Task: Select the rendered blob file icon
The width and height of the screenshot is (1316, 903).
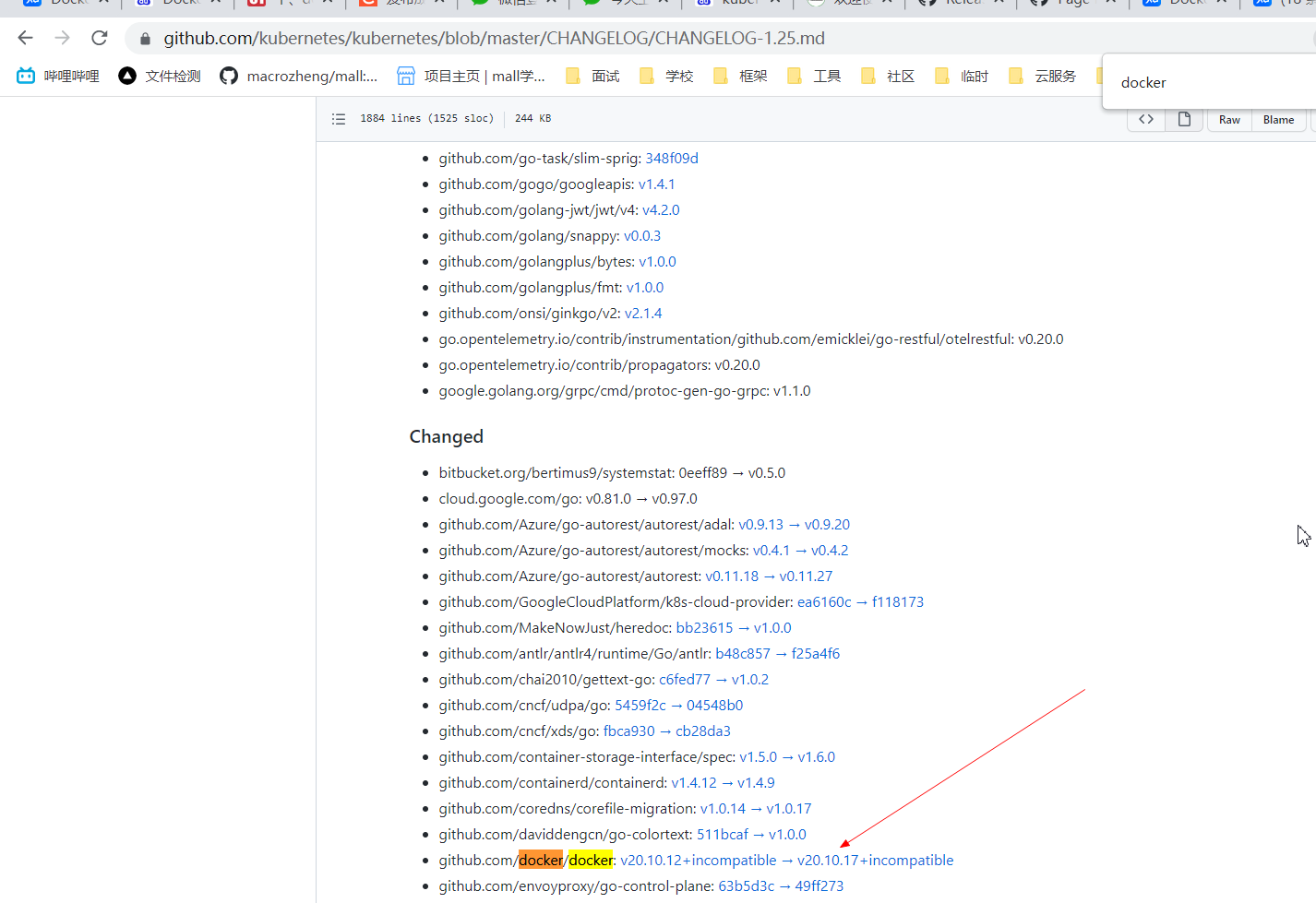Action: [x=1184, y=119]
